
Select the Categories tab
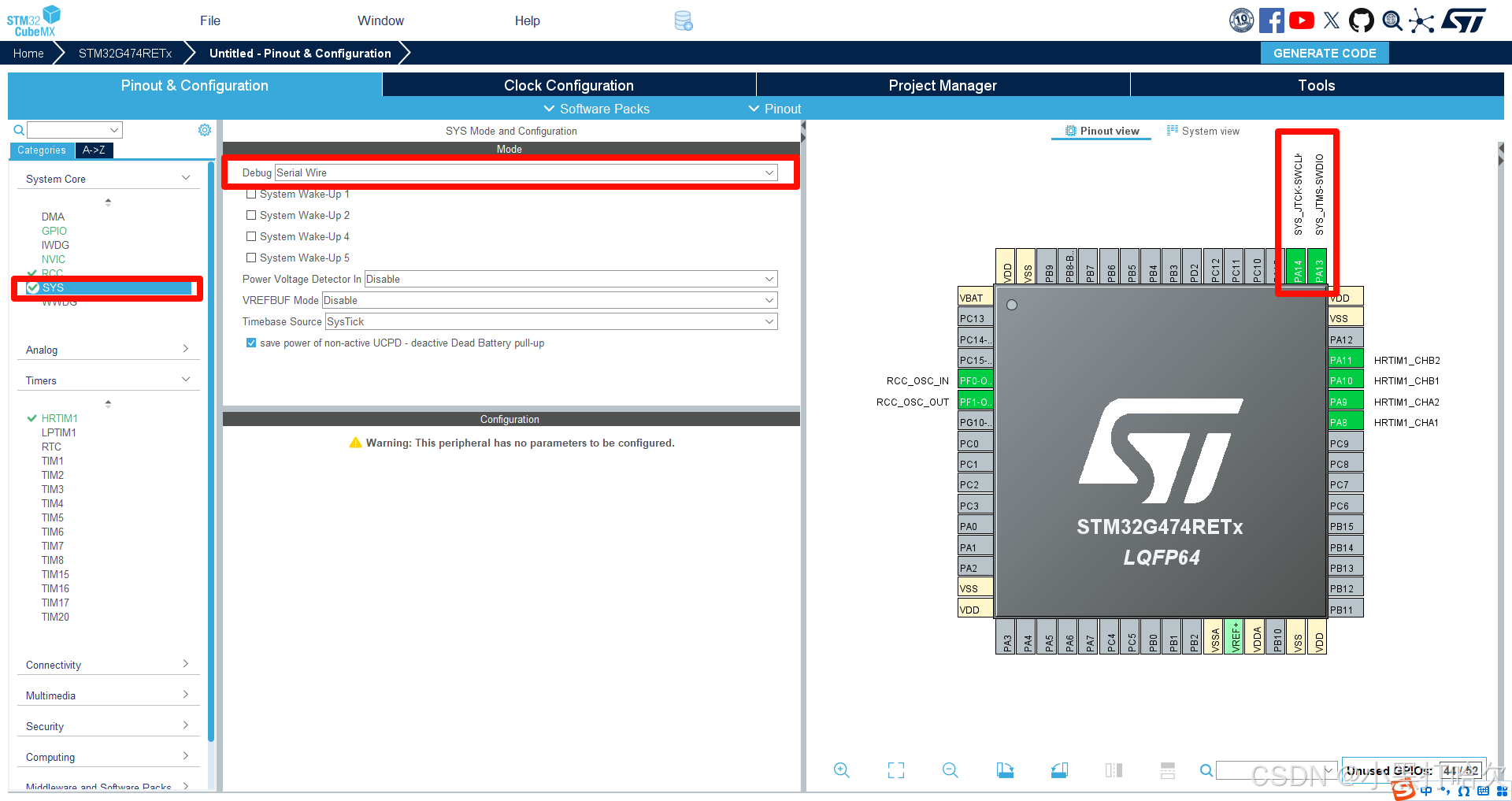[x=42, y=150]
